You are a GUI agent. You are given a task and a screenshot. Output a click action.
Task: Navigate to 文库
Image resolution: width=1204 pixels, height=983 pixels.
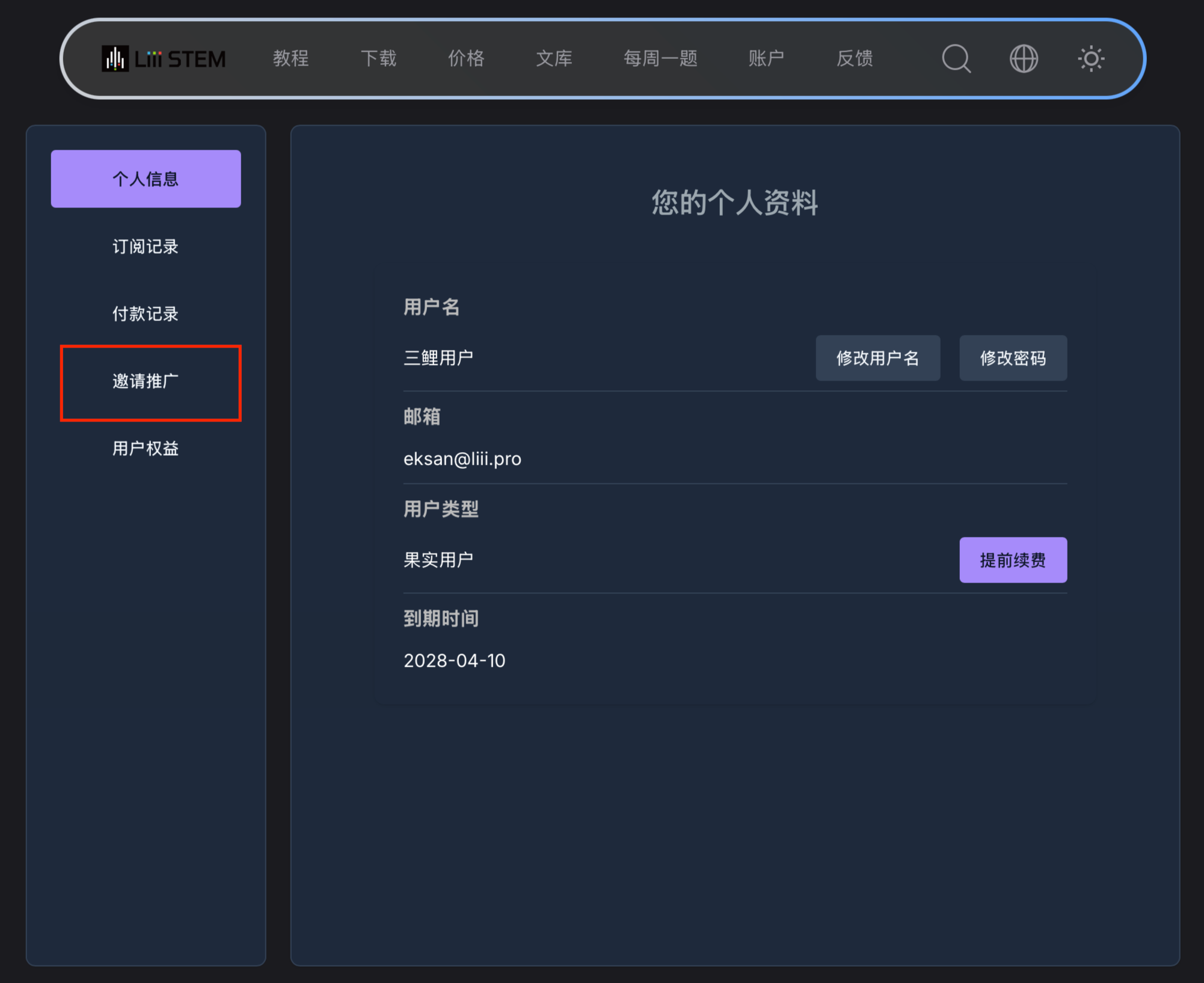pyautogui.click(x=554, y=58)
